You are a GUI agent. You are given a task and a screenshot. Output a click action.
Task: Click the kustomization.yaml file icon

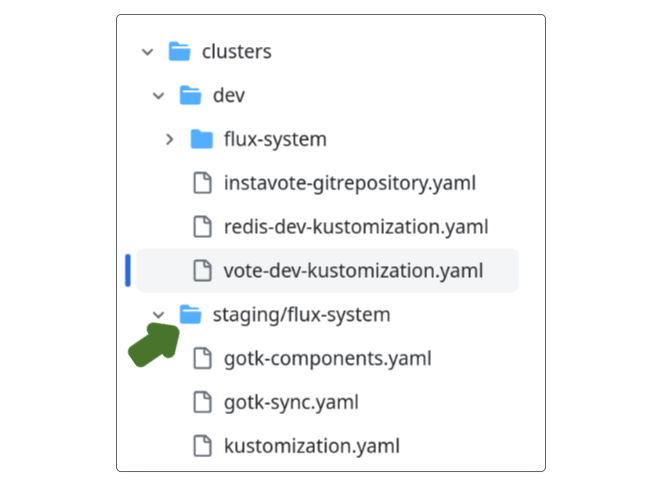(202, 446)
